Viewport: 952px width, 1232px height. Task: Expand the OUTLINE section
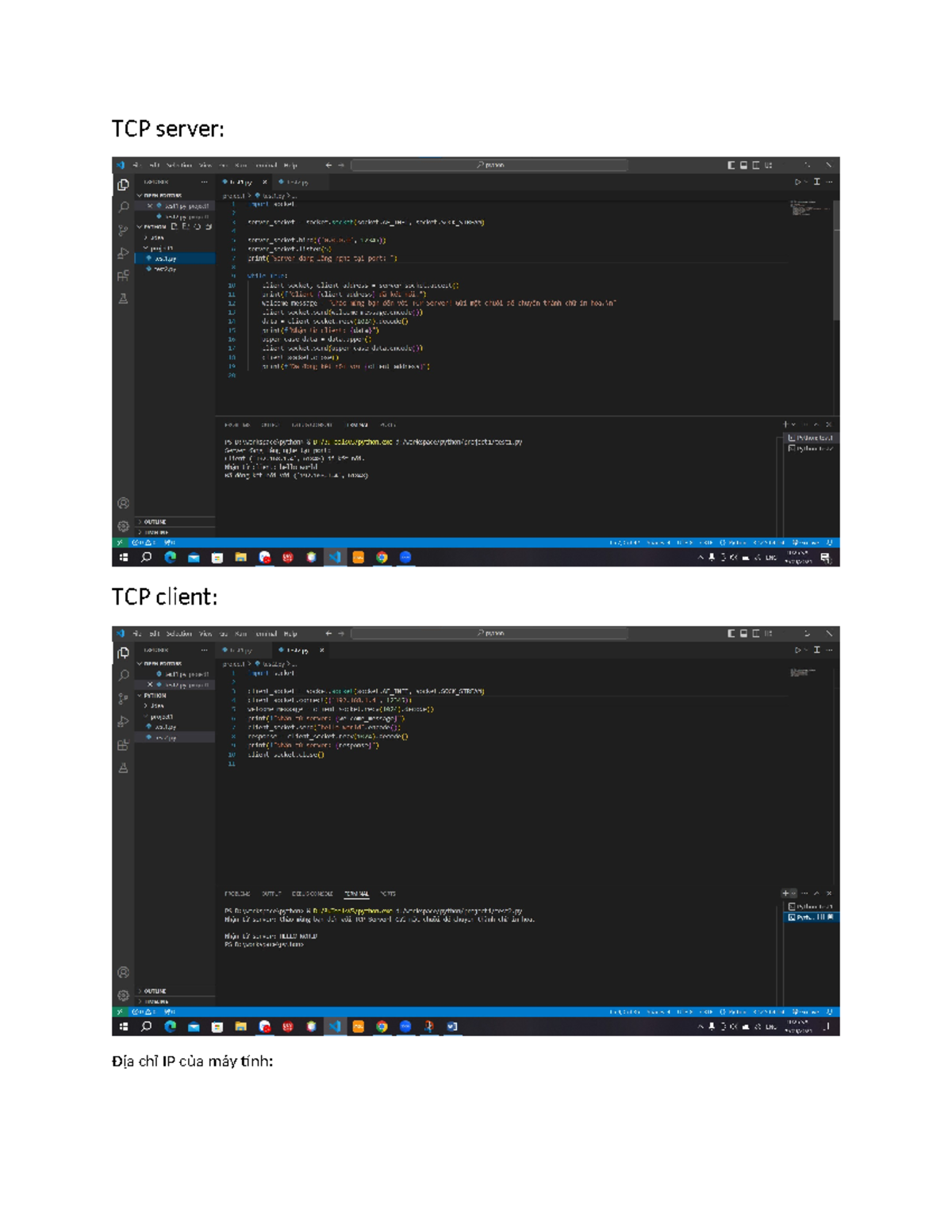[155, 521]
